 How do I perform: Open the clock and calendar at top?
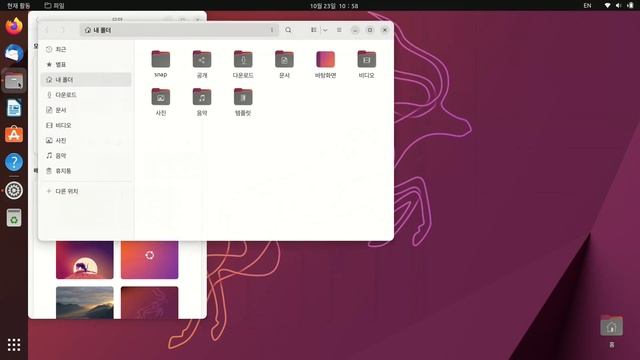click(x=334, y=6)
